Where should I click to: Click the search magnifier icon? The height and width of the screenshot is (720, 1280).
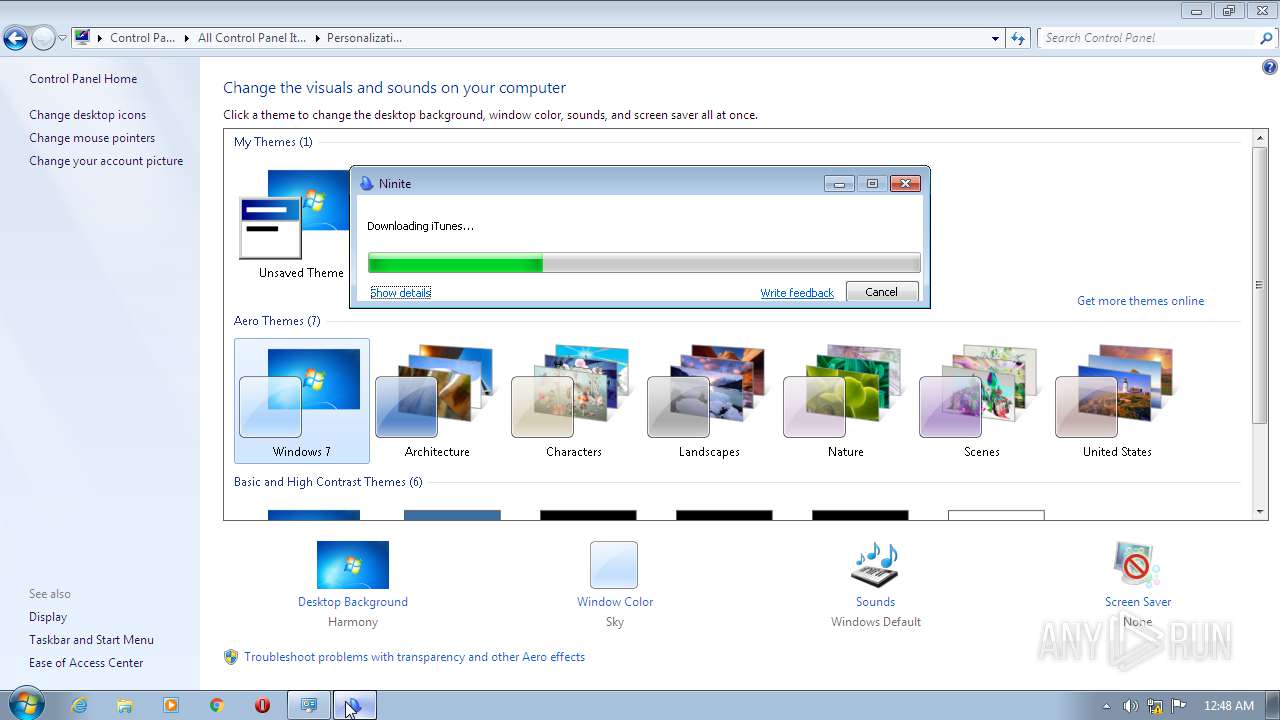(1267, 38)
